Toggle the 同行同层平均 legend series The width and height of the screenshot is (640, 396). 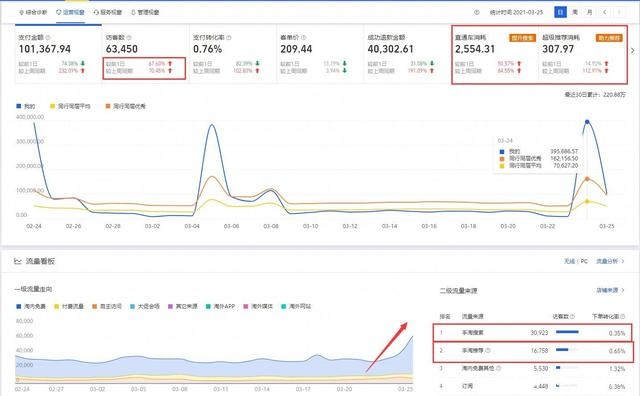click(70, 106)
